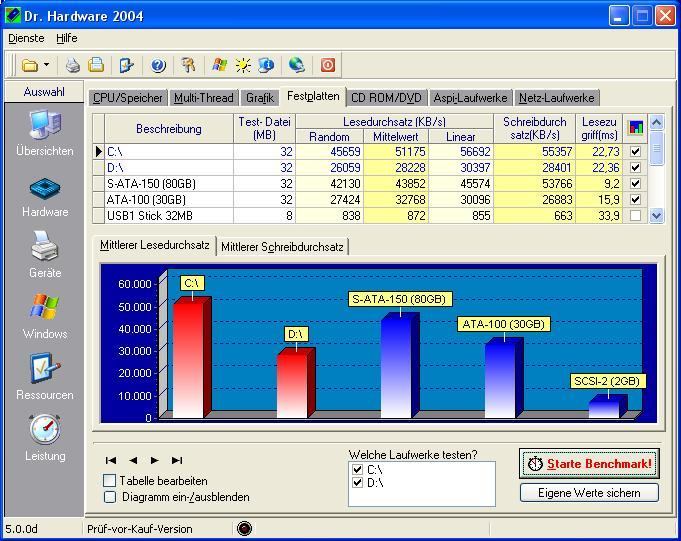Select the S-ATA-150 (80GB) description cell
The height and width of the screenshot is (541, 681).
click(x=169, y=184)
